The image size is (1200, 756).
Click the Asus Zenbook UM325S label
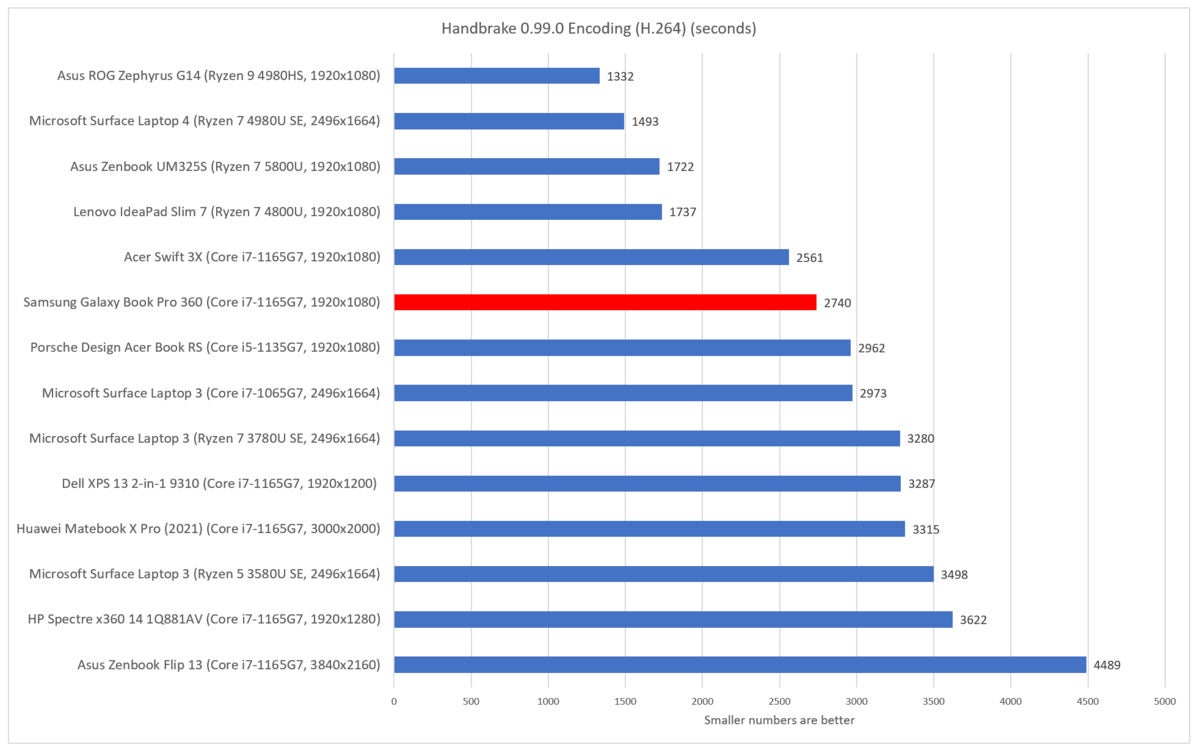[x=226, y=166]
